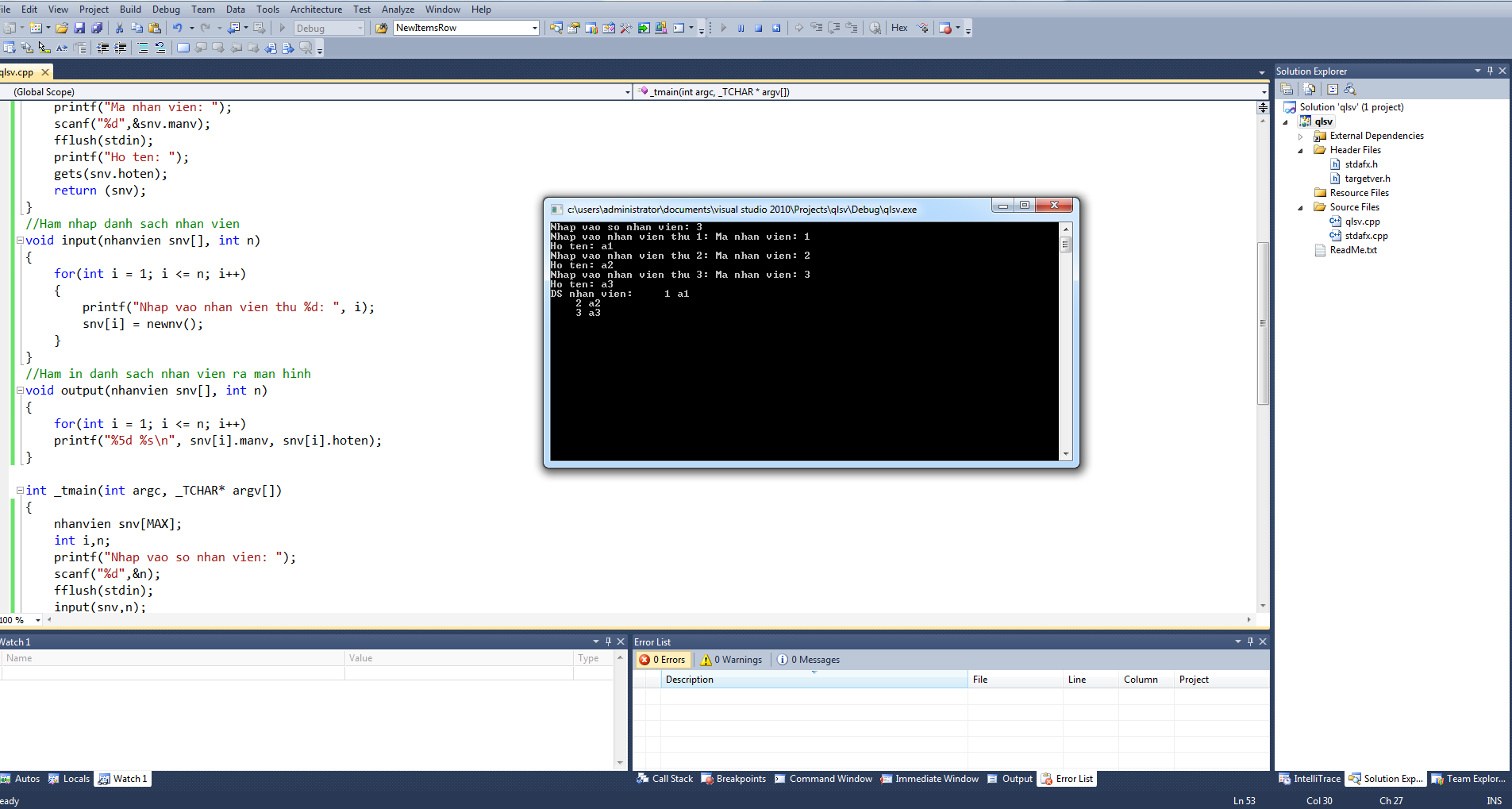The image size is (1512, 809).
Task: Click the Copy toolbar icon
Action: coord(137,28)
